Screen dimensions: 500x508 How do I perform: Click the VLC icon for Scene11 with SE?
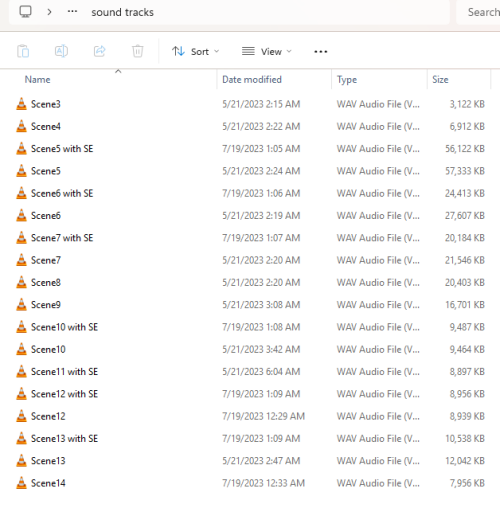pyautogui.click(x=21, y=371)
